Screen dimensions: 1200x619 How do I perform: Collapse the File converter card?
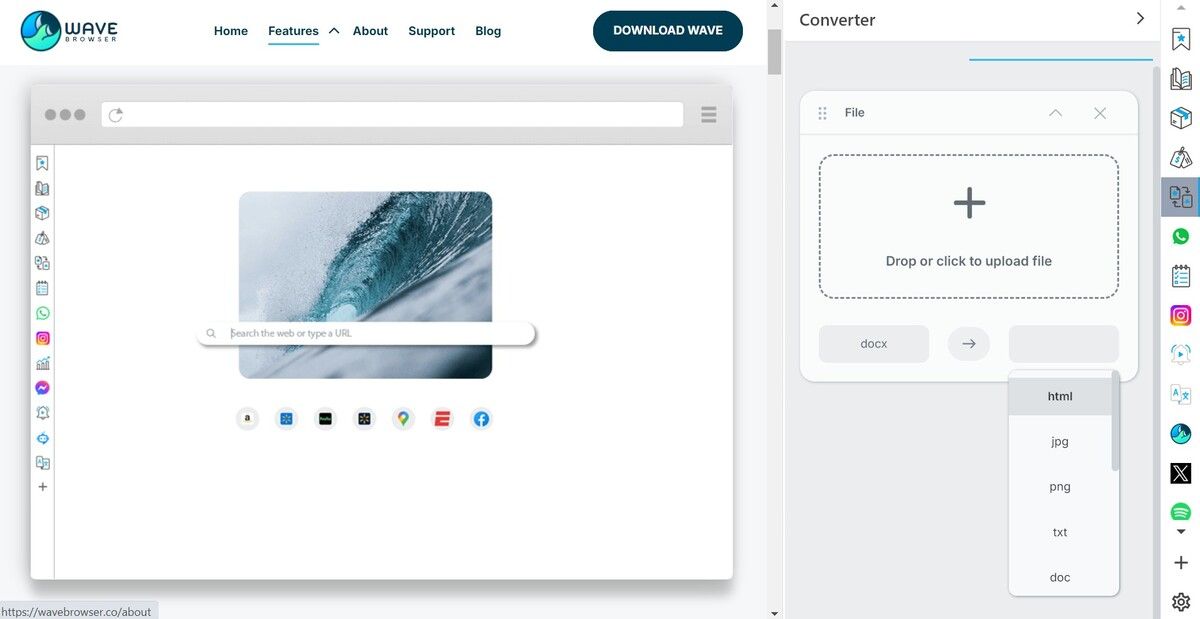[1055, 113]
